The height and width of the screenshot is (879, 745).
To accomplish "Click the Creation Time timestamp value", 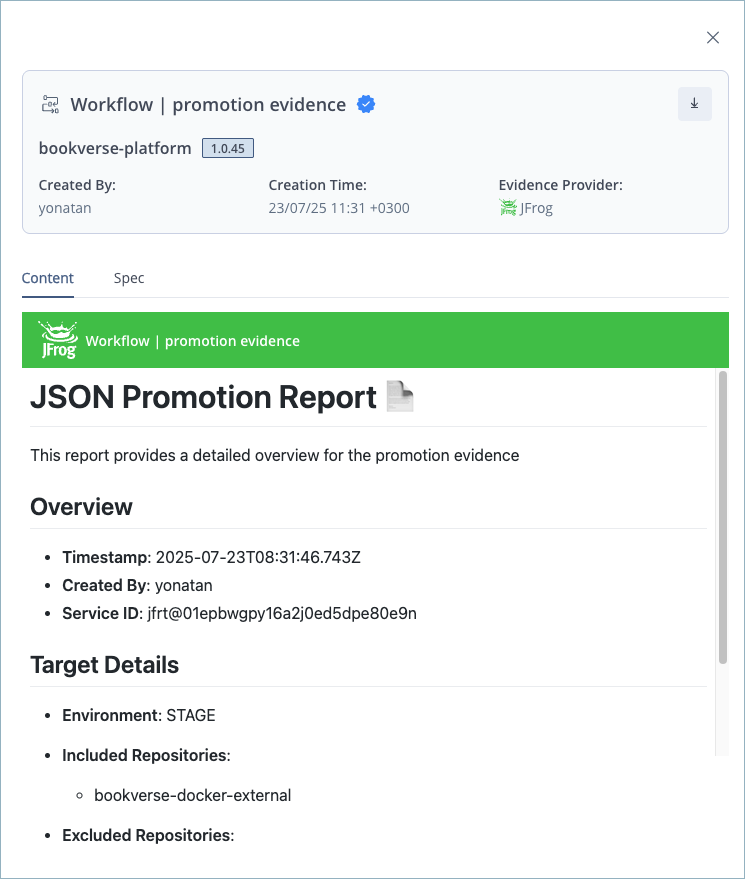I will (339, 207).
